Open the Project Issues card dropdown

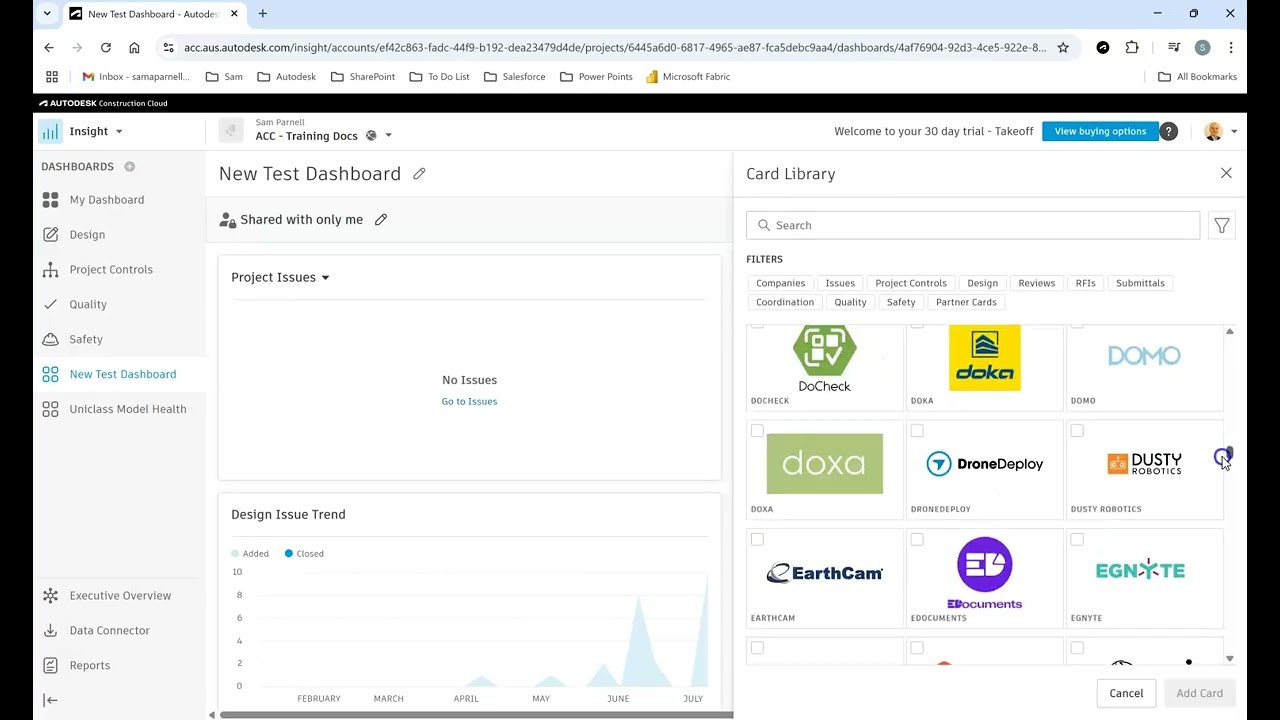pos(325,278)
